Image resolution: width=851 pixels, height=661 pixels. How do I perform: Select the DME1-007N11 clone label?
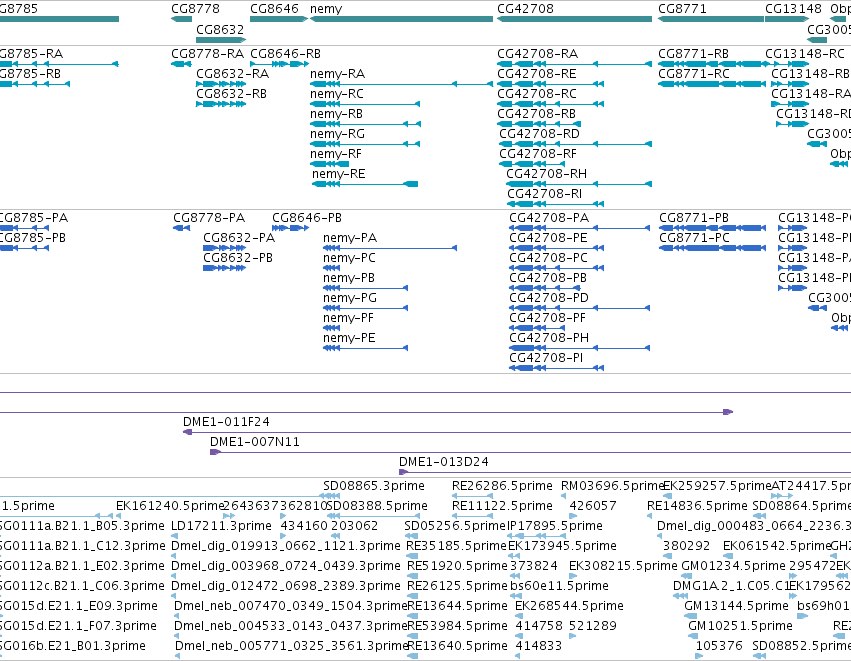255,442
